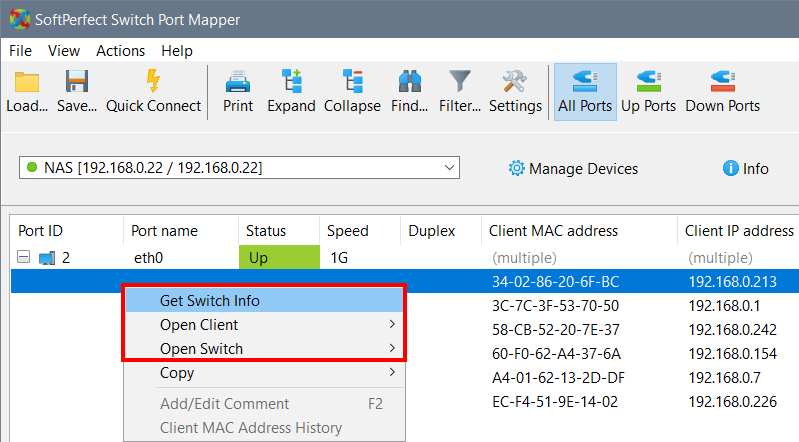Click the Load folder icon
799x442 pixels.
(27, 82)
